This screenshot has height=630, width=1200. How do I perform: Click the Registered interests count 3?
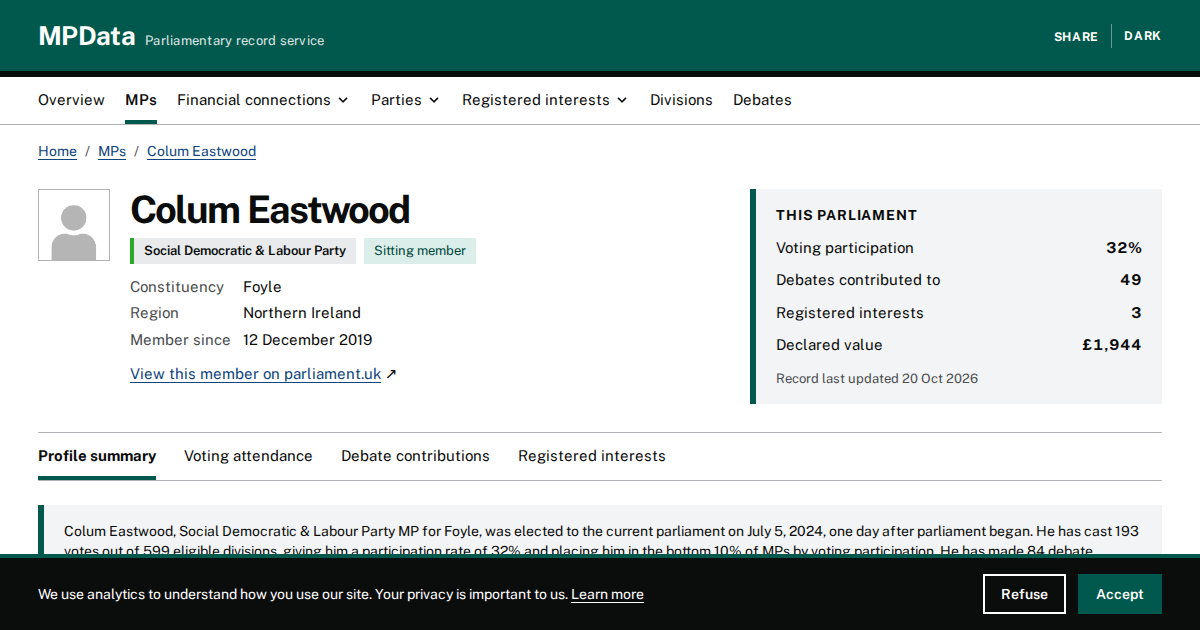point(1136,313)
